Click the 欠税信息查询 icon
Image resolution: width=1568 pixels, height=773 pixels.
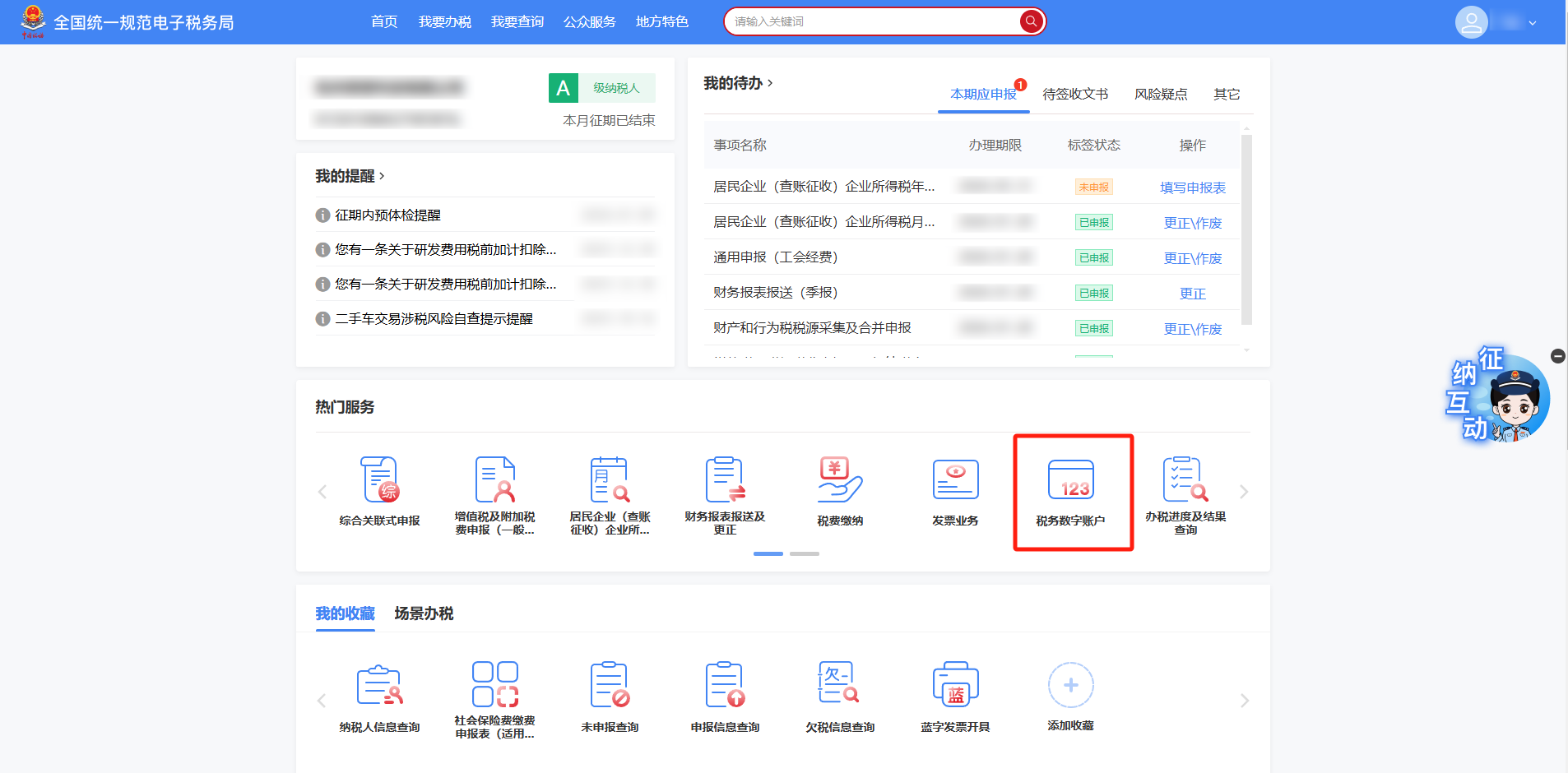838,695
